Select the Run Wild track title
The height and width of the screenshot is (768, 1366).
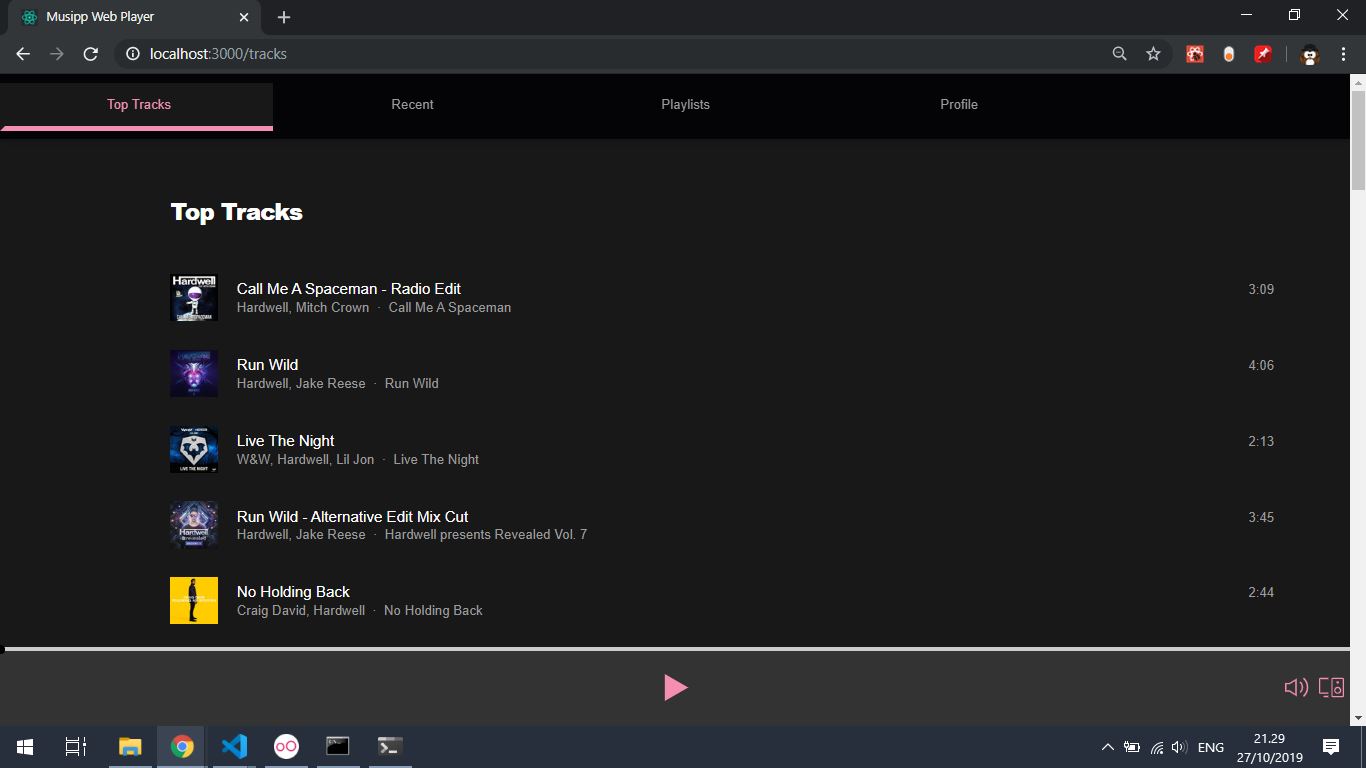click(x=267, y=364)
